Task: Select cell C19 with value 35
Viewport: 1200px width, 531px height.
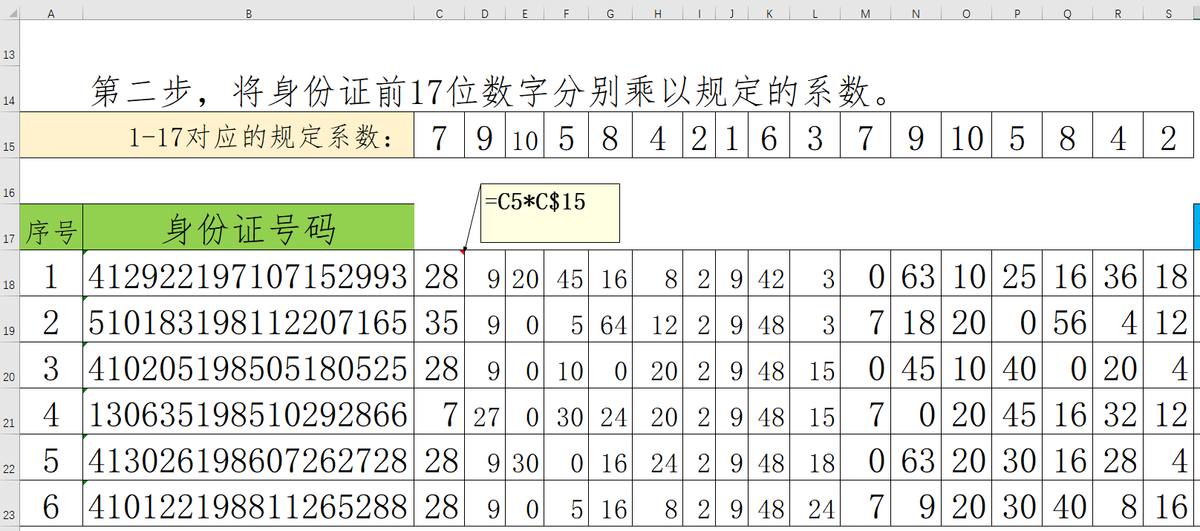Action: (439, 321)
